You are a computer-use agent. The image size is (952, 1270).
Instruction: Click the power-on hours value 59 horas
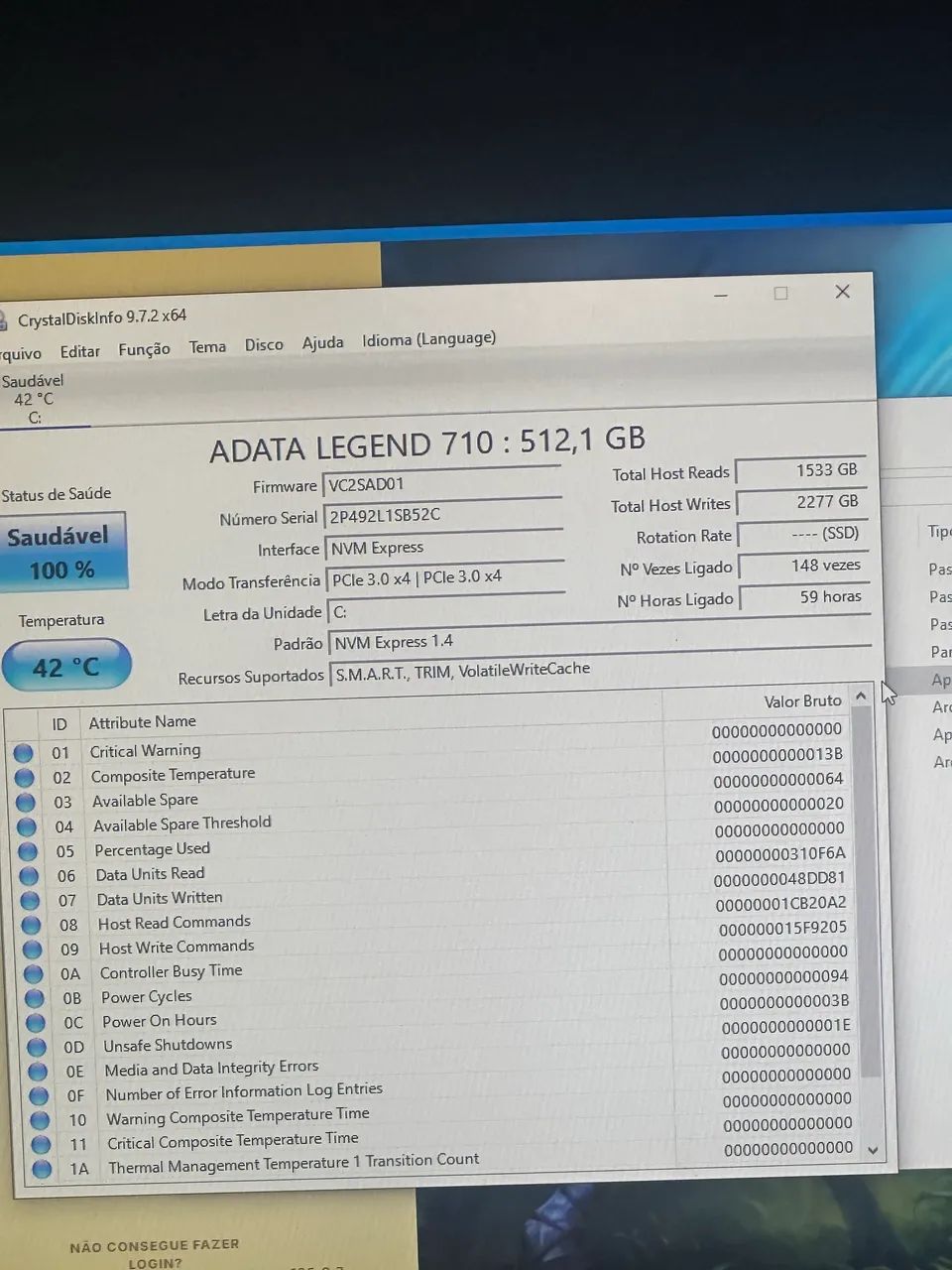[x=805, y=597]
